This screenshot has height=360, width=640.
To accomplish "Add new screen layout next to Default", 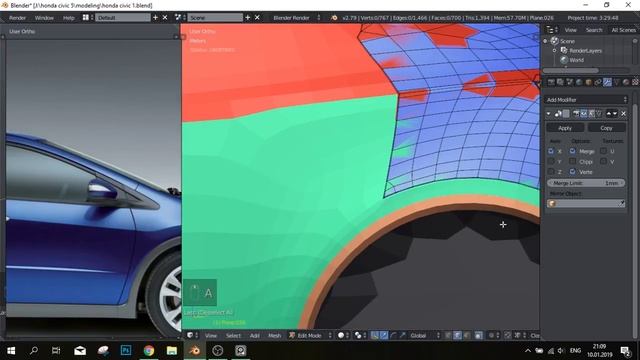I will tap(155, 18).
